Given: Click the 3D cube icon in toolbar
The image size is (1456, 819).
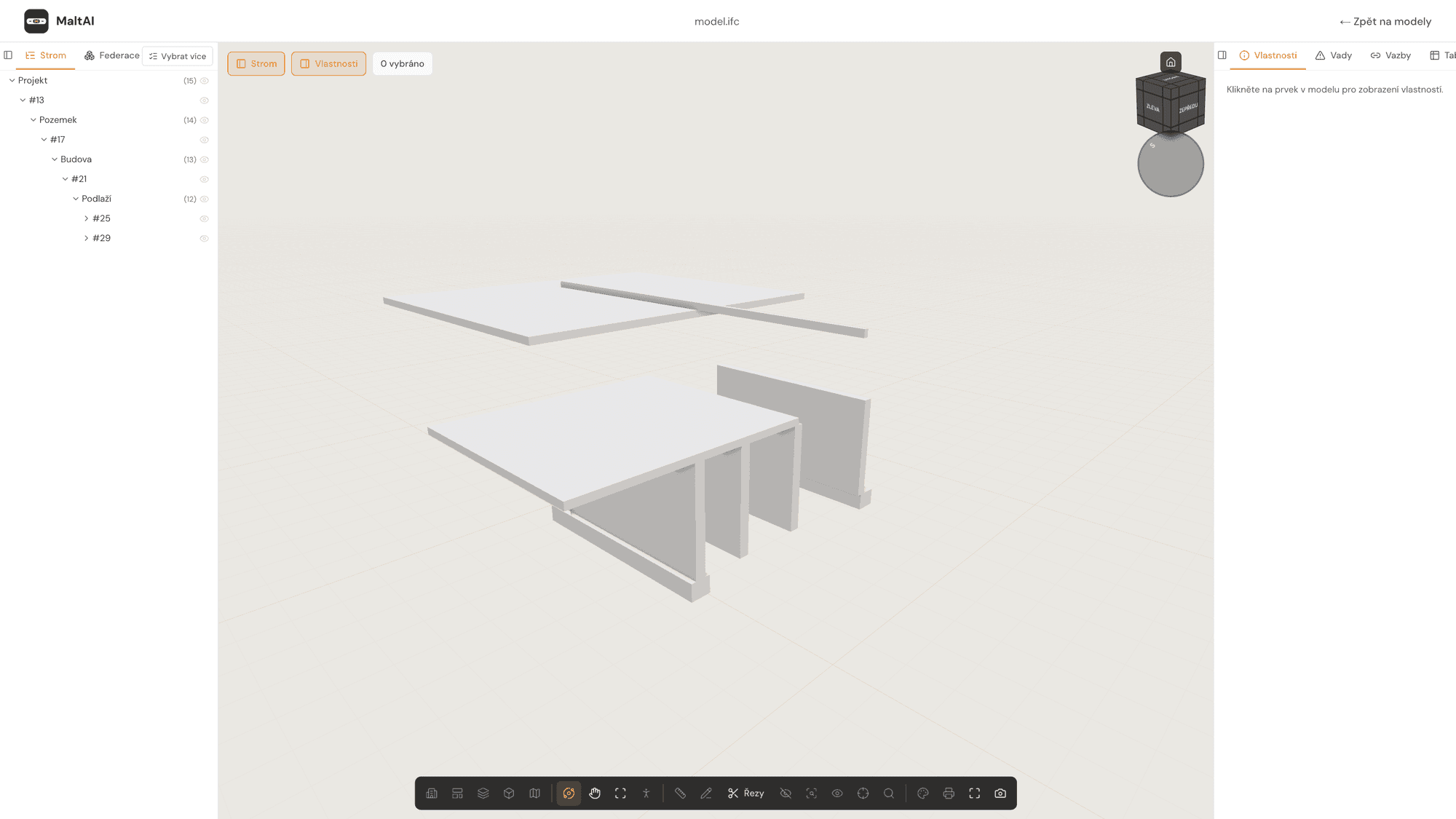Looking at the screenshot, I should click(x=509, y=794).
